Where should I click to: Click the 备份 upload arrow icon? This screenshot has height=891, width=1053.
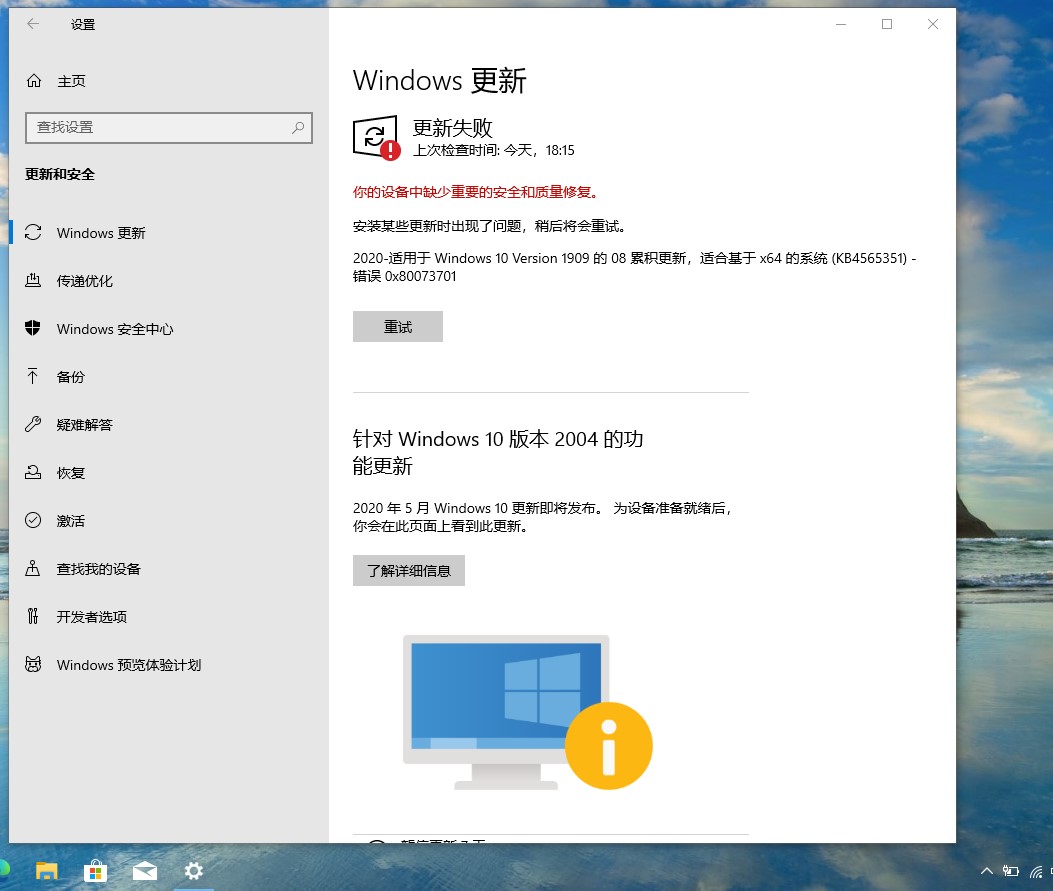[x=33, y=376]
